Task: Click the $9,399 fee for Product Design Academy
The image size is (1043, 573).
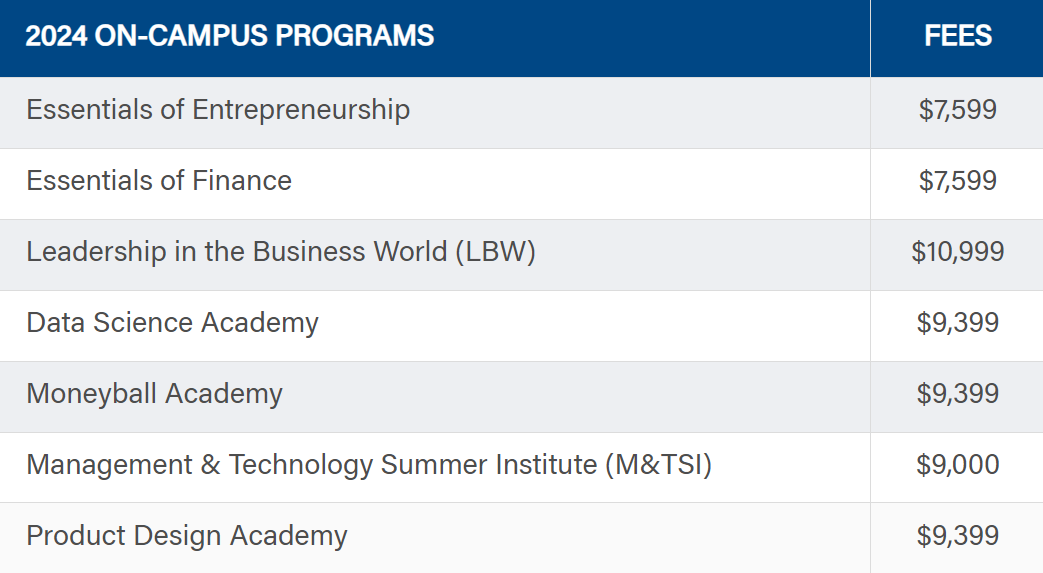Action: 958,536
